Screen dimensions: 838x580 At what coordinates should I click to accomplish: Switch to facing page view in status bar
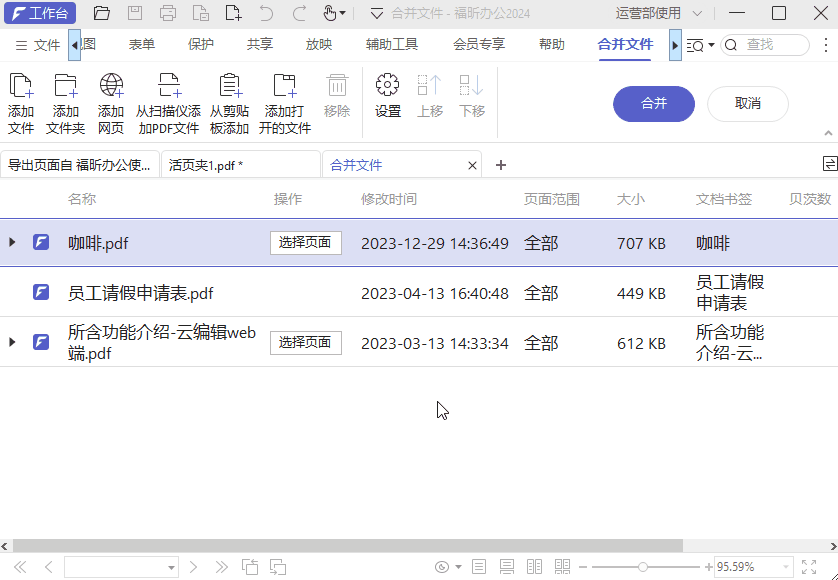(535, 566)
